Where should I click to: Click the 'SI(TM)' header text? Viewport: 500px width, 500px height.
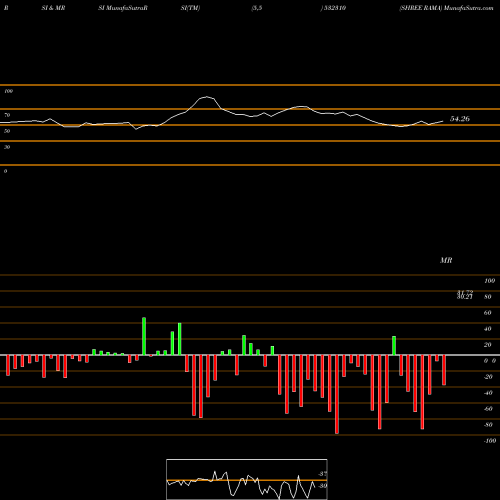point(190,8)
